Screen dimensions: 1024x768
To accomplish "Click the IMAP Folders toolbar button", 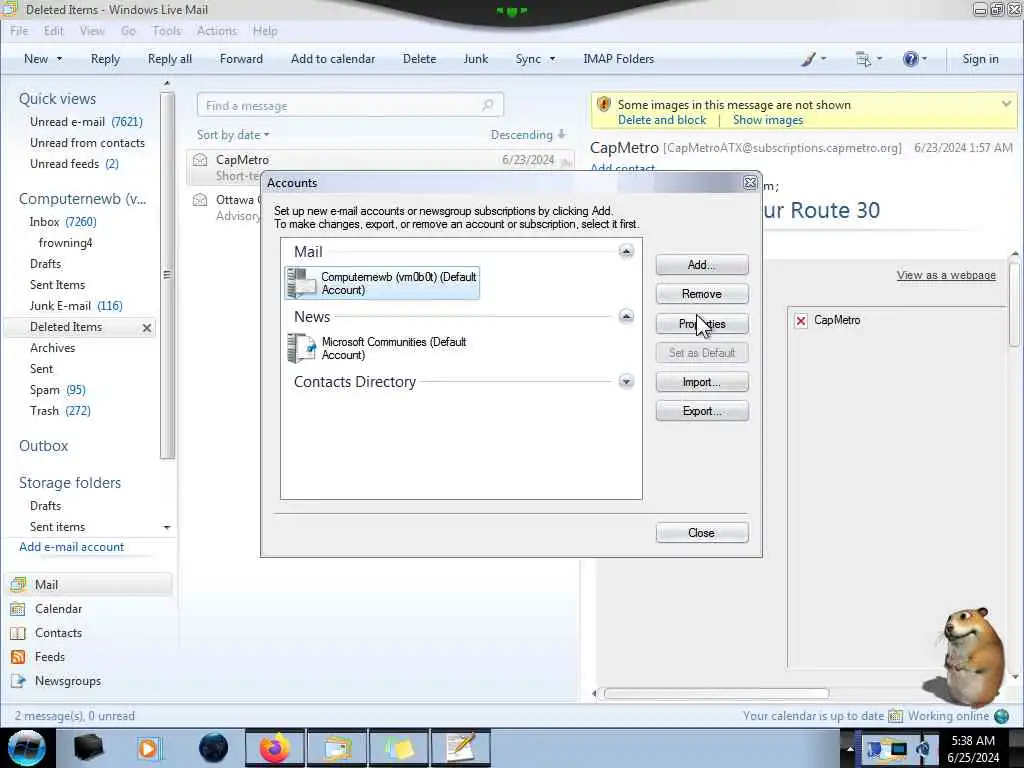I will pos(618,59).
